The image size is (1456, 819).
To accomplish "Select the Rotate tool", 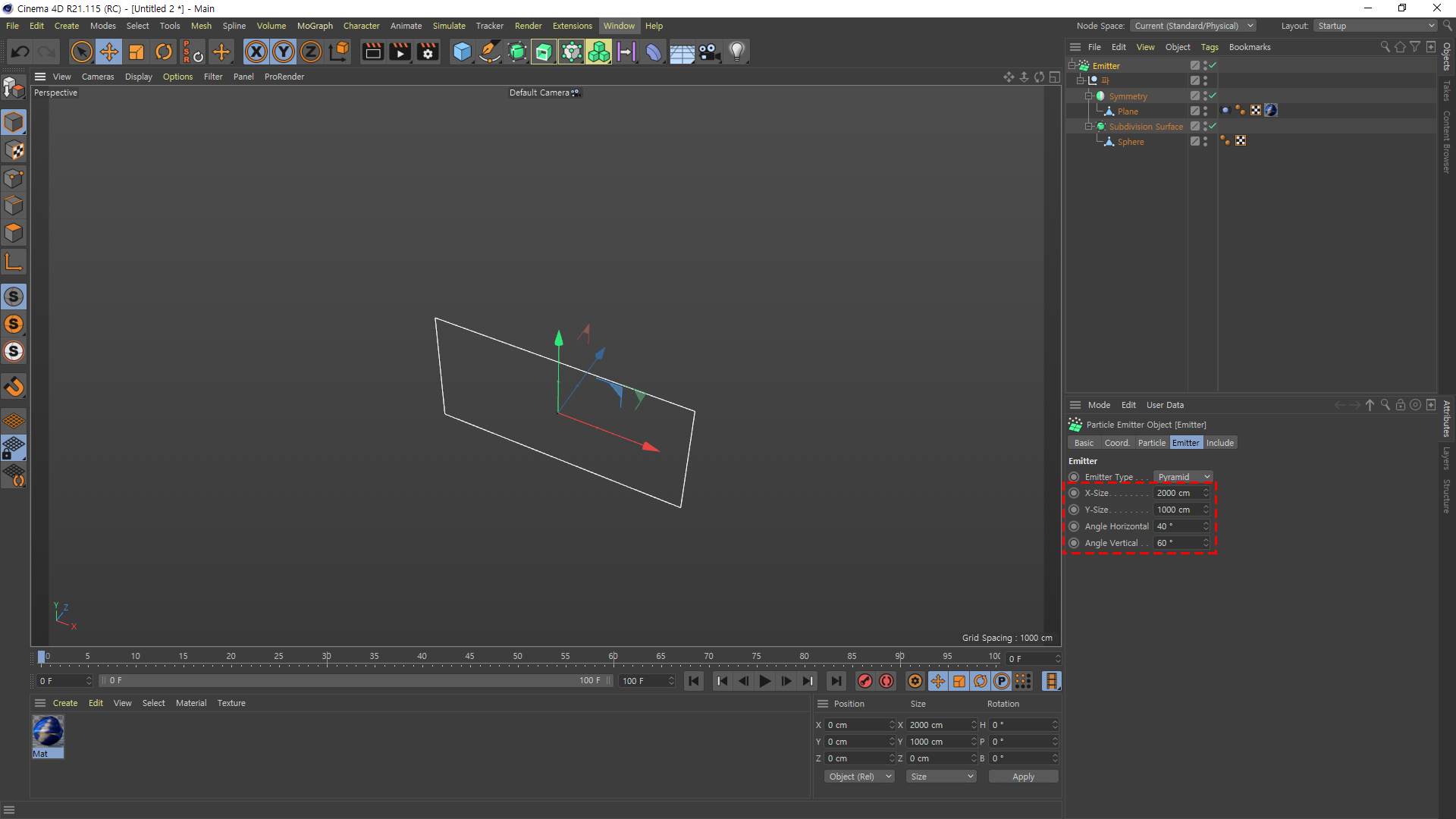I will coord(164,52).
